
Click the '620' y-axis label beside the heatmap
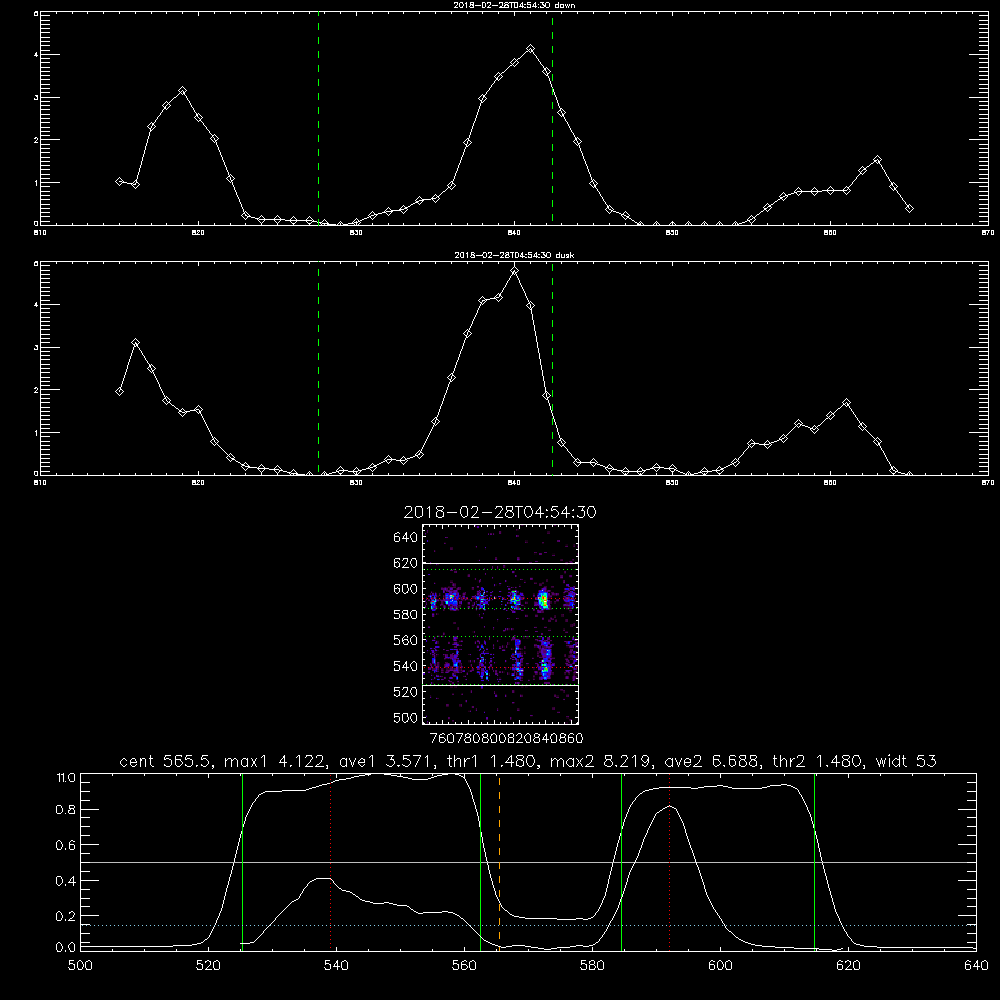[406, 563]
